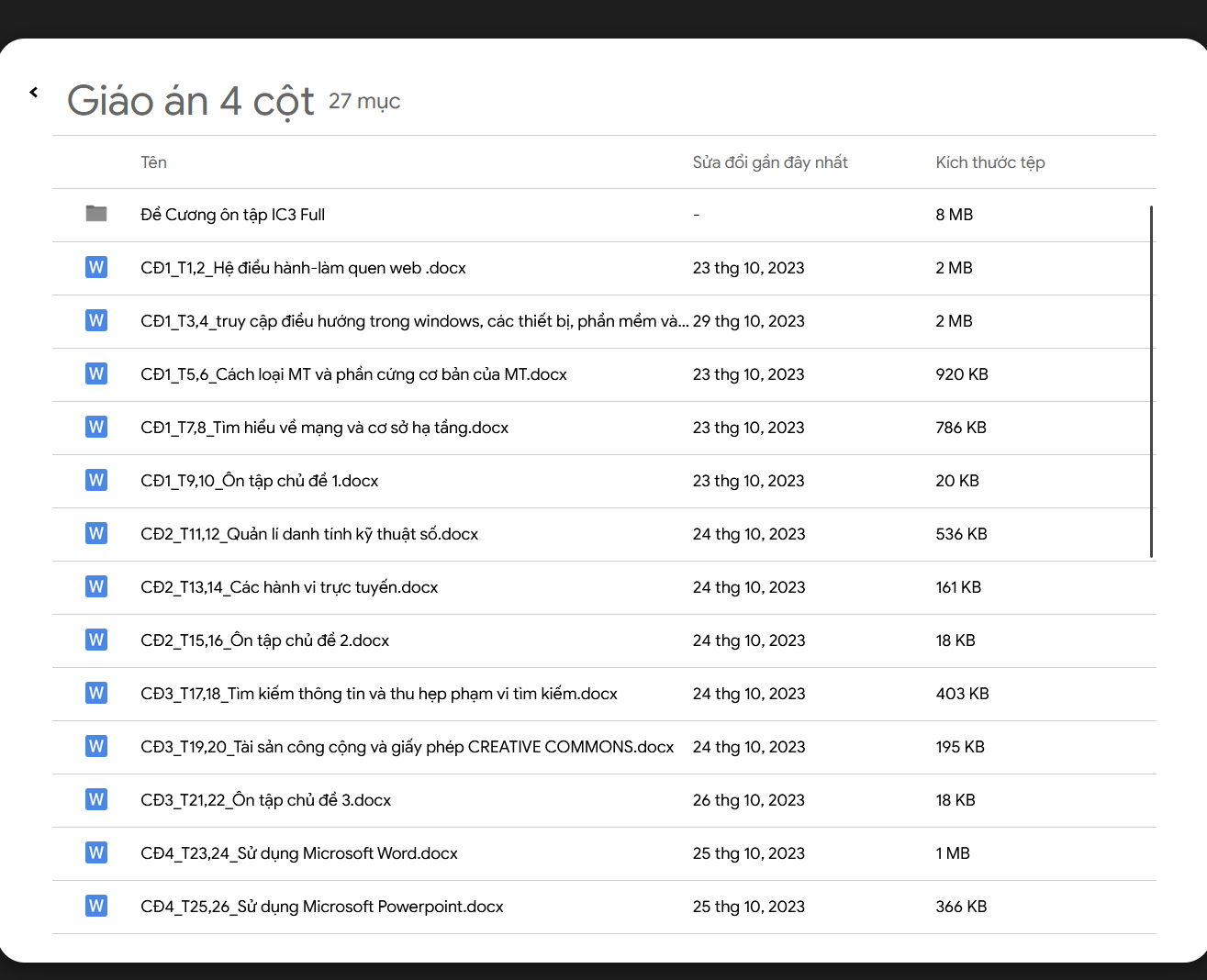Open CĐ3_T21,22_Ôn tập chủ đề 3.docx
Screen dimensions: 1207x980
pos(266,800)
